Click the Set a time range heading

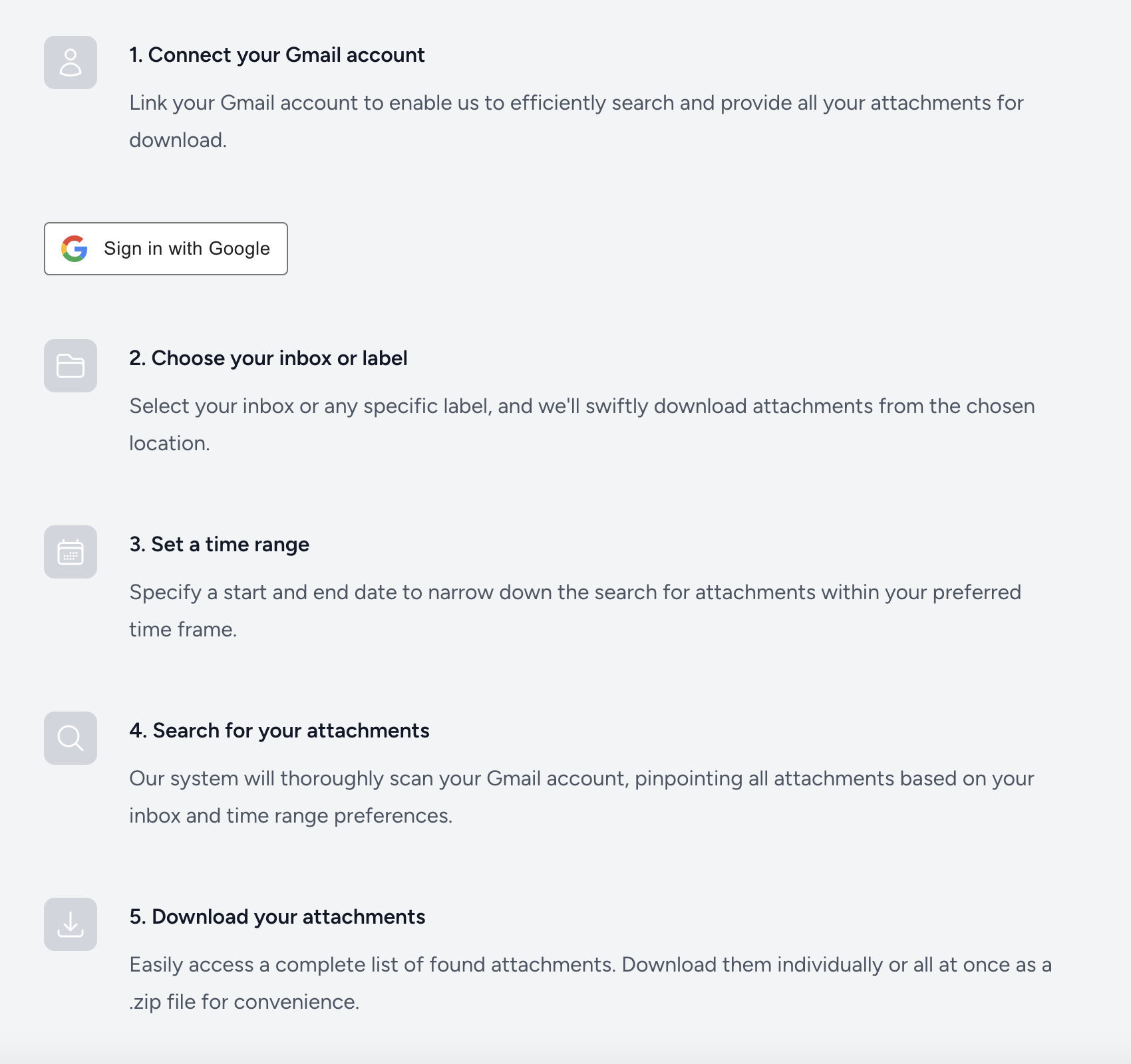pos(219,545)
